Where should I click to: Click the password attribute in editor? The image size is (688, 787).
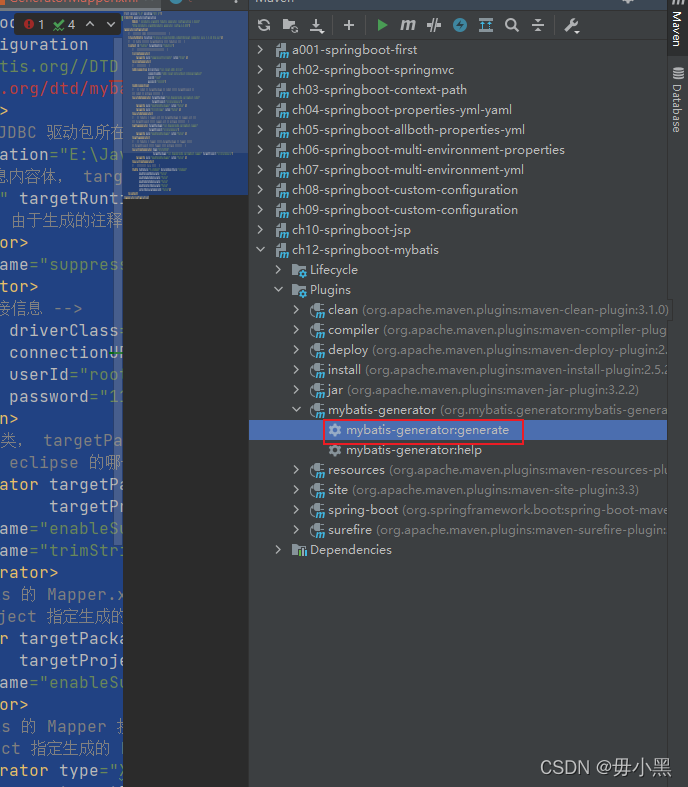[x=49, y=397]
